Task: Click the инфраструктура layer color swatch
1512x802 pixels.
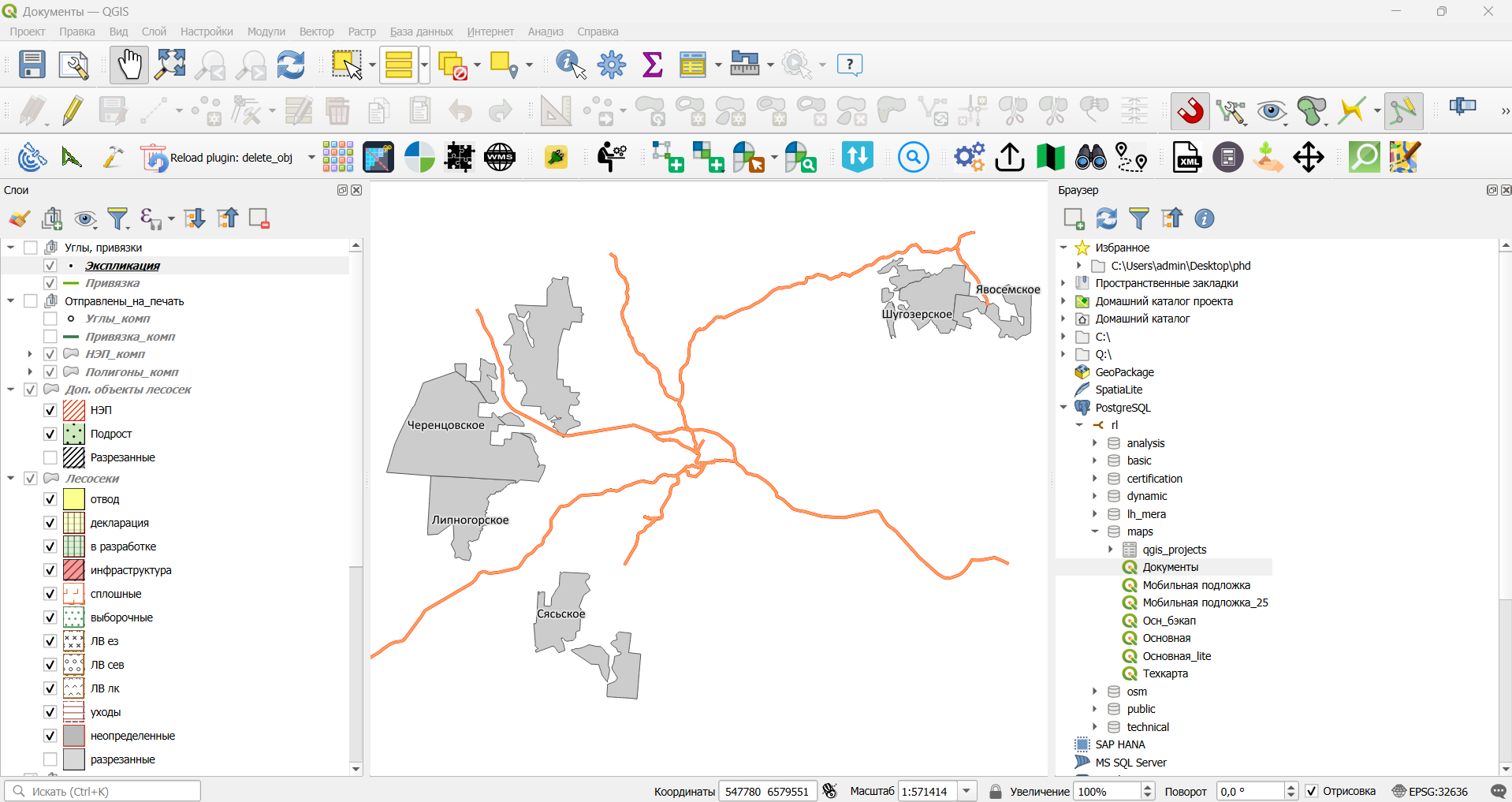Action: click(x=74, y=569)
